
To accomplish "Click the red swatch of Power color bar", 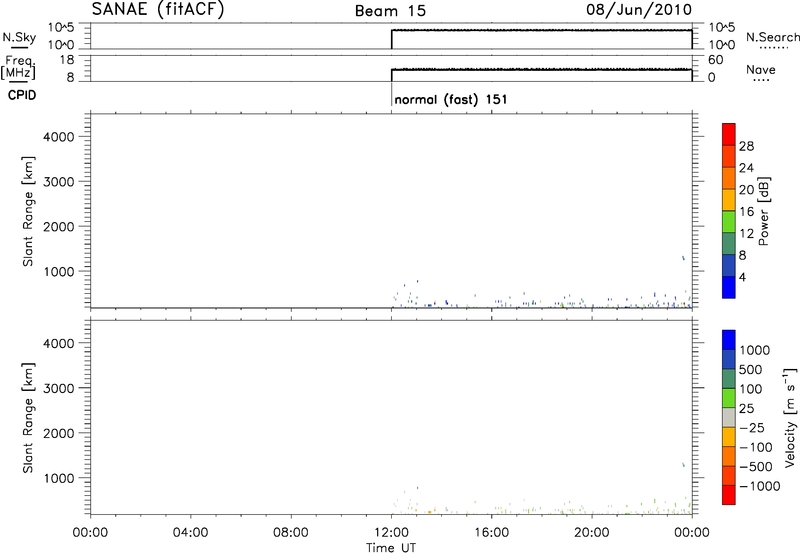I will [x=729, y=134].
